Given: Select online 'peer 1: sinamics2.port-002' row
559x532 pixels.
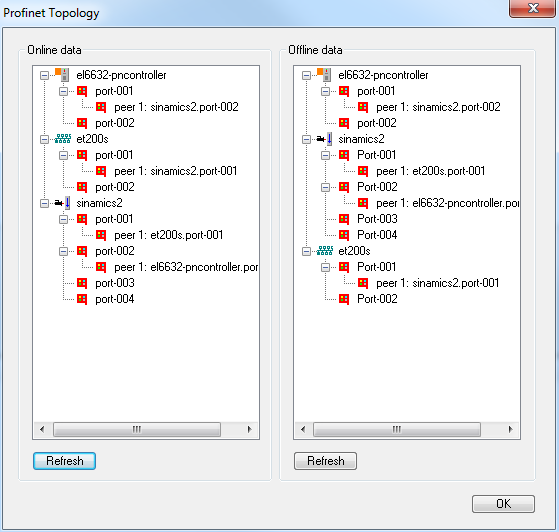Looking at the screenshot, I should tap(176, 107).
